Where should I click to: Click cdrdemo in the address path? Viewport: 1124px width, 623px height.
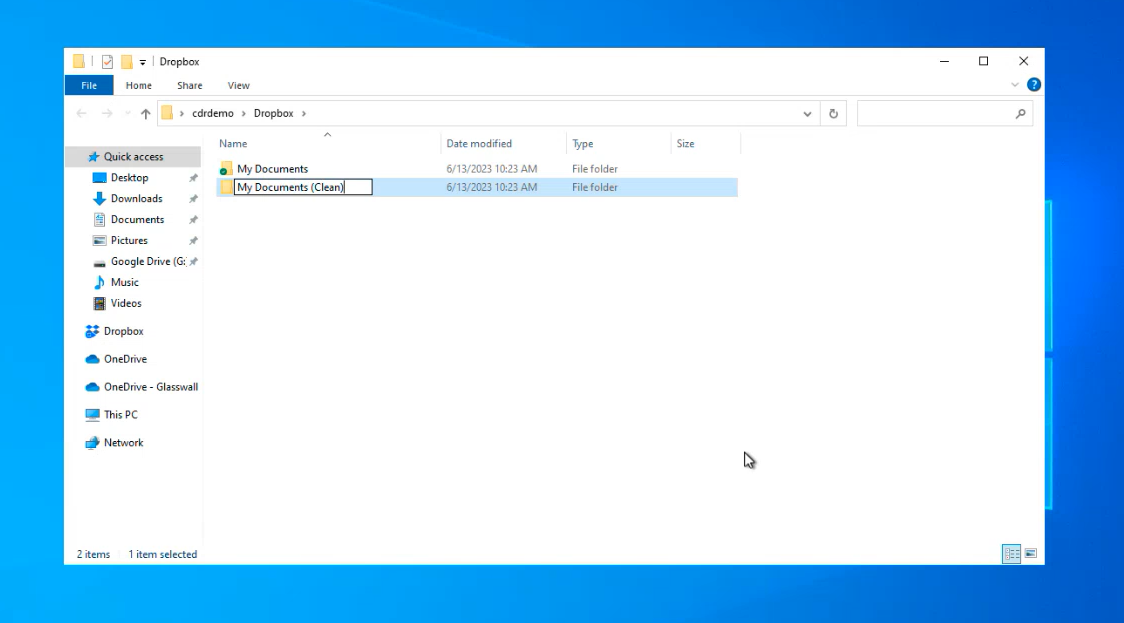coord(212,113)
